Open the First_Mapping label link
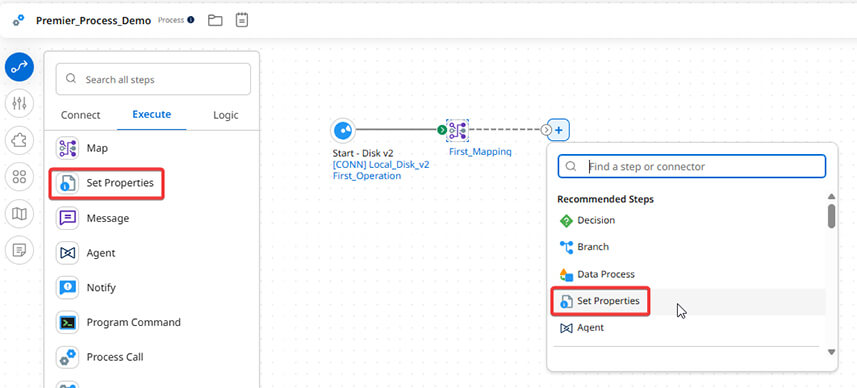The height and width of the screenshot is (388, 857). (x=480, y=152)
